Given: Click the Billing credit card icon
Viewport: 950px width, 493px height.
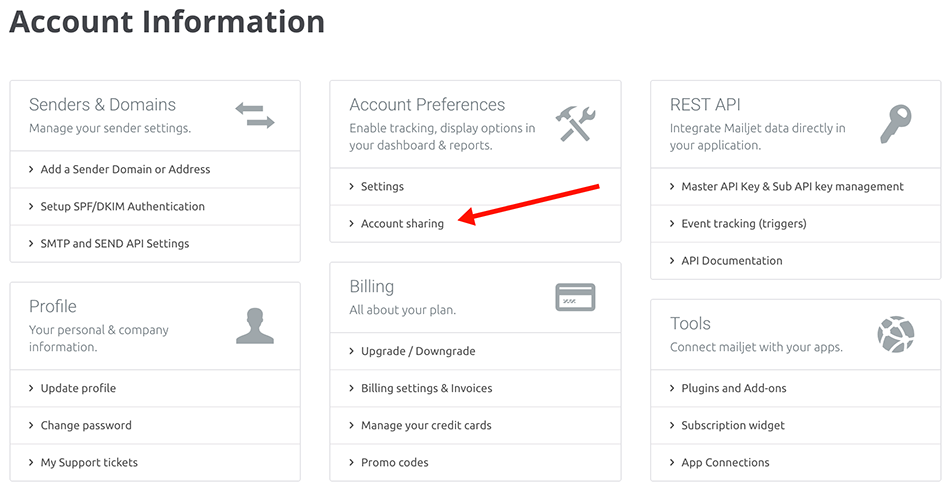Looking at the screenshot, I should (576, 297).
